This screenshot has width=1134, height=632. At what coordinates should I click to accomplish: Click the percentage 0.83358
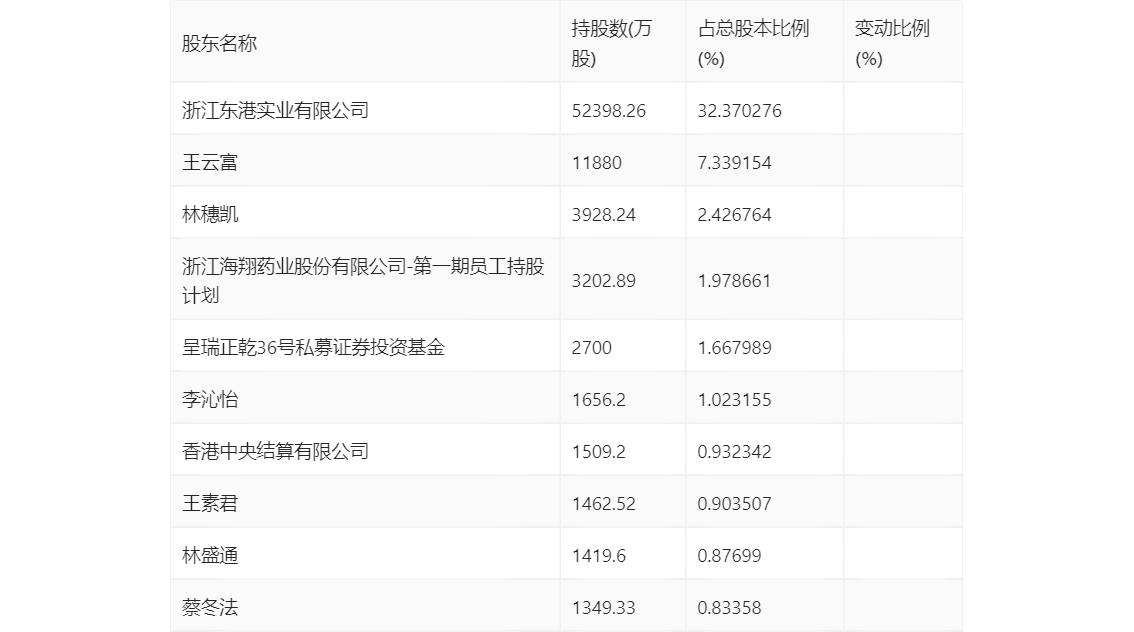729,608
